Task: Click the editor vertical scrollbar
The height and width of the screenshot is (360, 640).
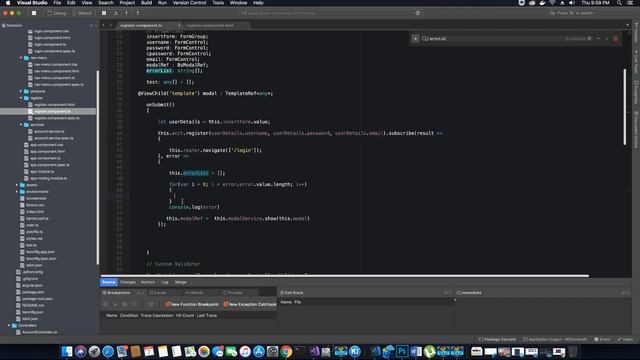Action: pos(624,107)
